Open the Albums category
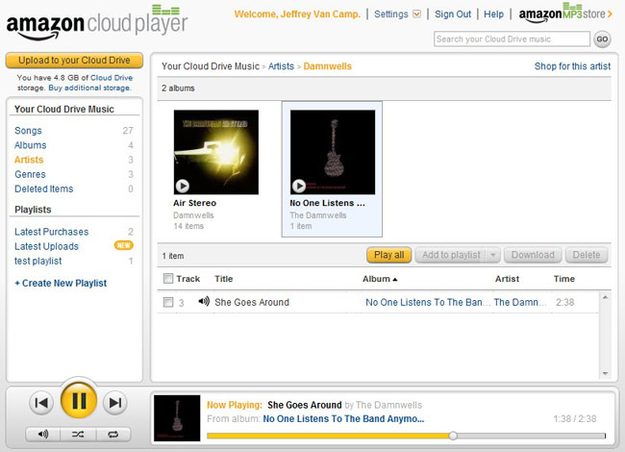Viewport: 625px width, 452px height. pyautogui.click(x=30, y=145)
